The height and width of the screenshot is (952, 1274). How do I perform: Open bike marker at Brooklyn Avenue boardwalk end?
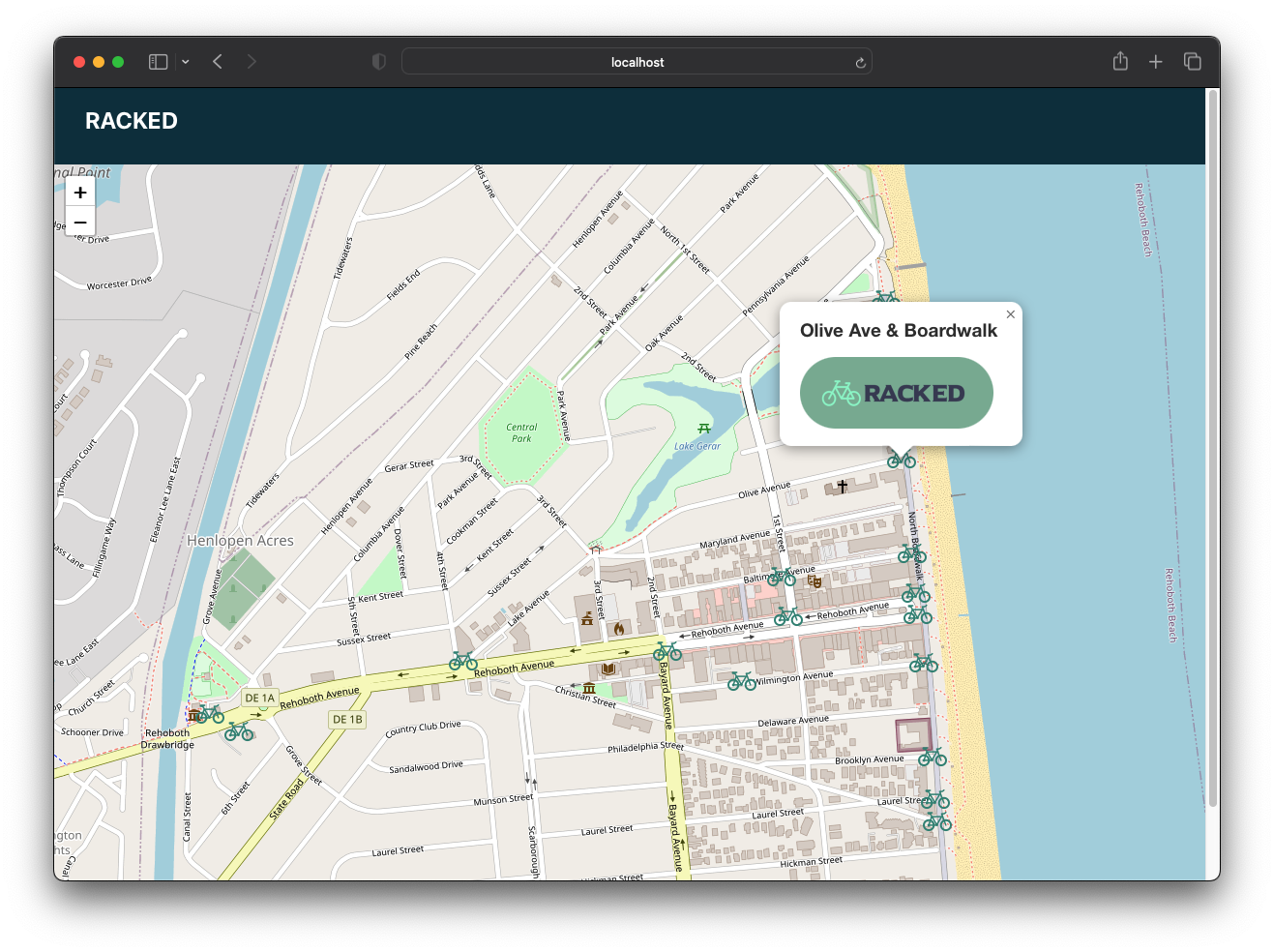tap(933, 757)
